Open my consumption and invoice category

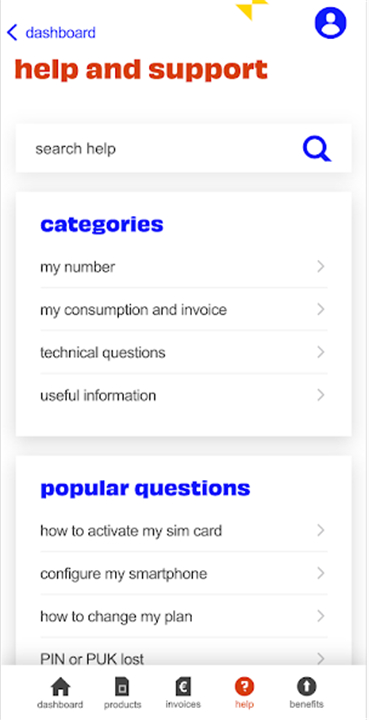[184, 310]
